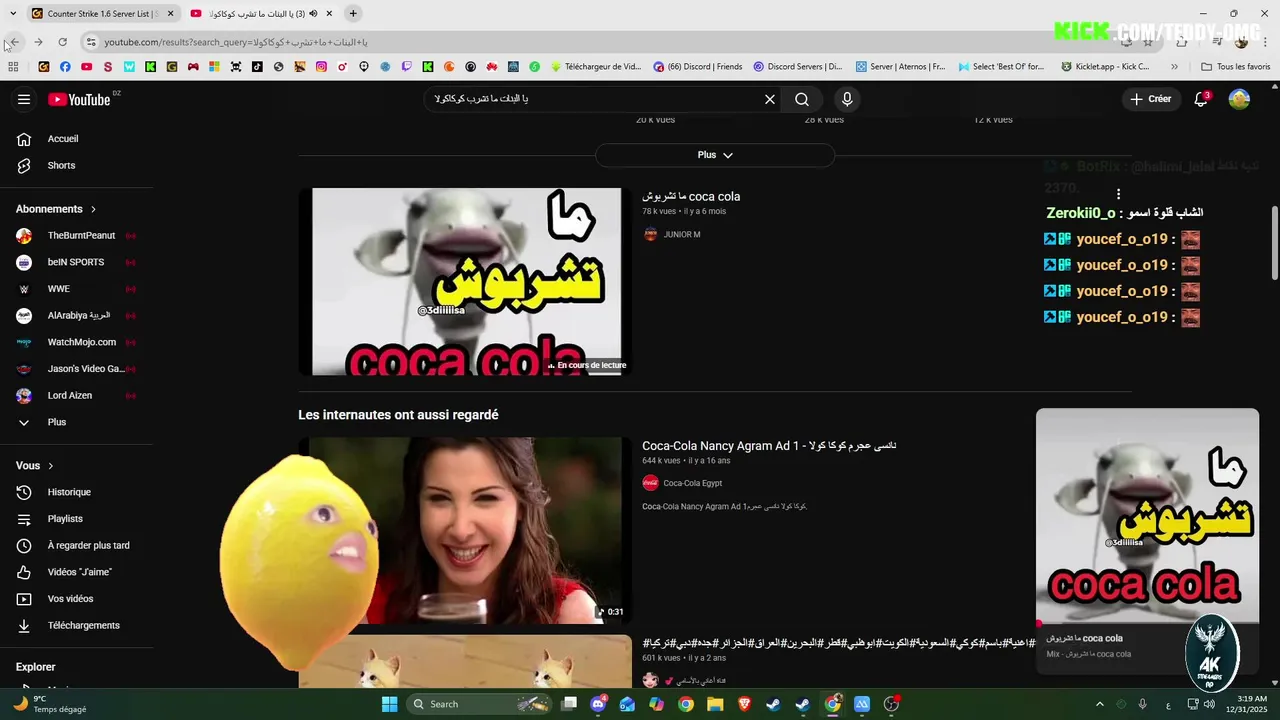Expand more results with Plus dropdown
Screen dimensions: 1280x720
(x=715, y=155)
